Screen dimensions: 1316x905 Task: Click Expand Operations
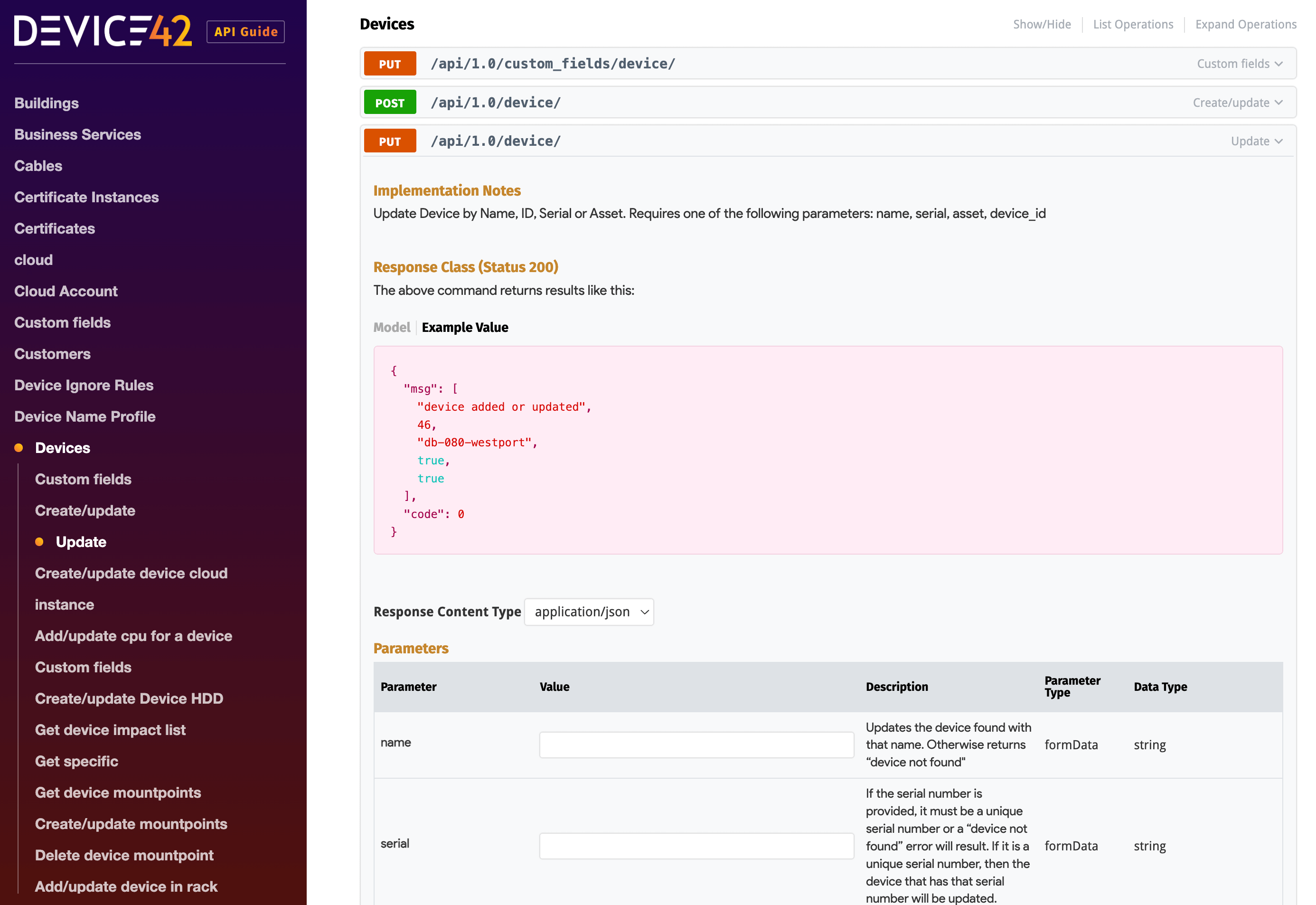point(1245,24)
